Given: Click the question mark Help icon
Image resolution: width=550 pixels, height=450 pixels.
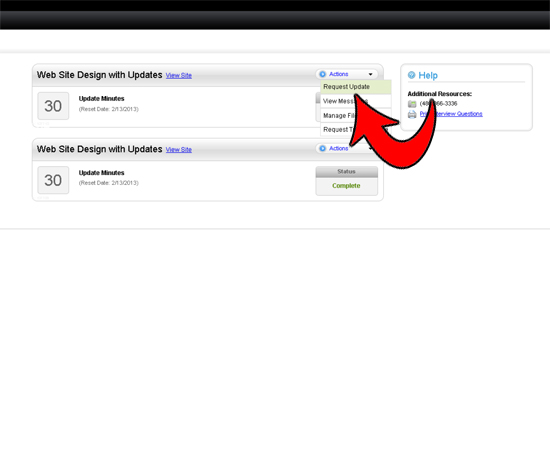Looking at the screenshot, I should coord(411,75).
